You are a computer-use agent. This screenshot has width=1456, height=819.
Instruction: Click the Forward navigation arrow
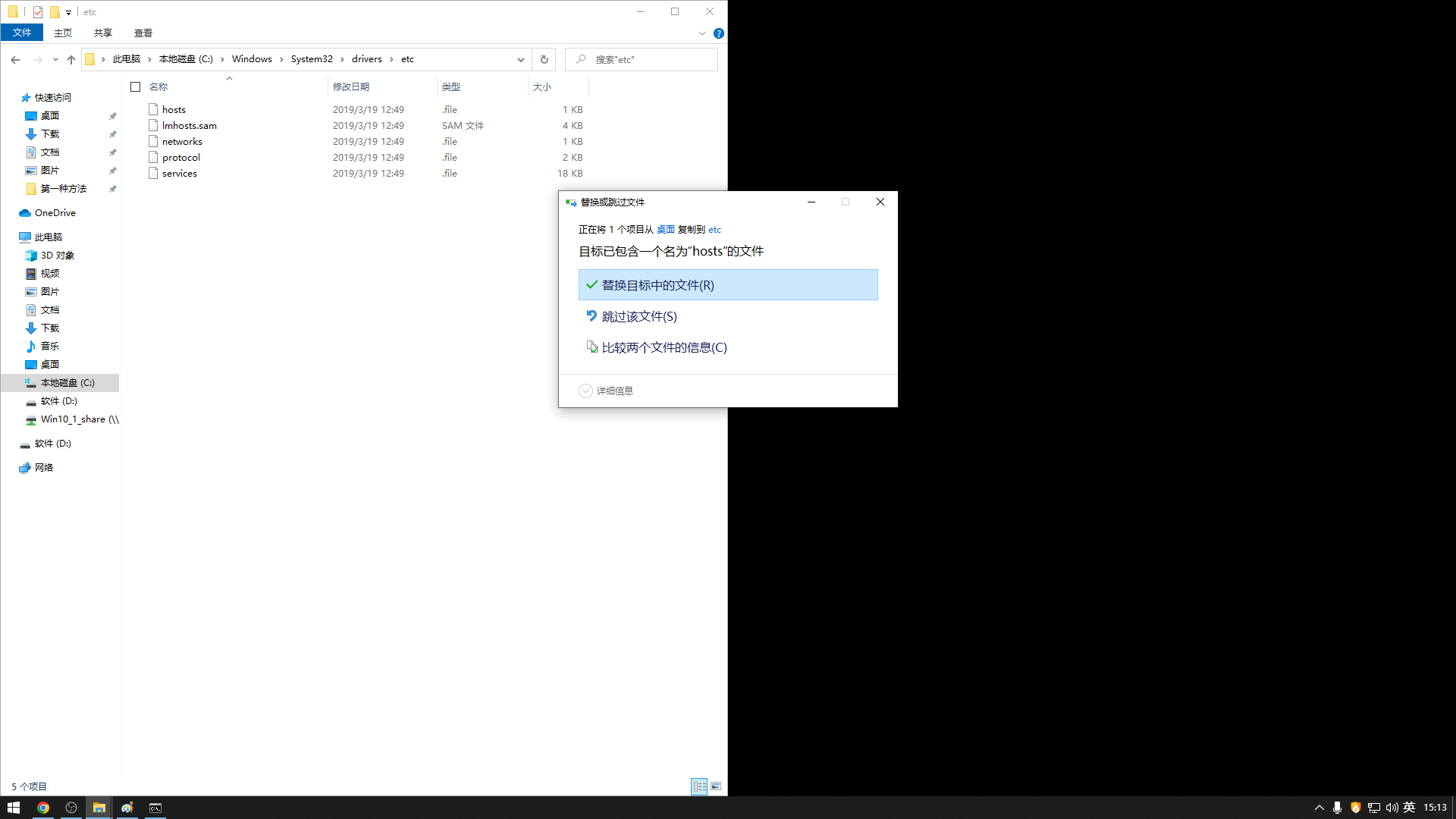[x=37, y=59]
